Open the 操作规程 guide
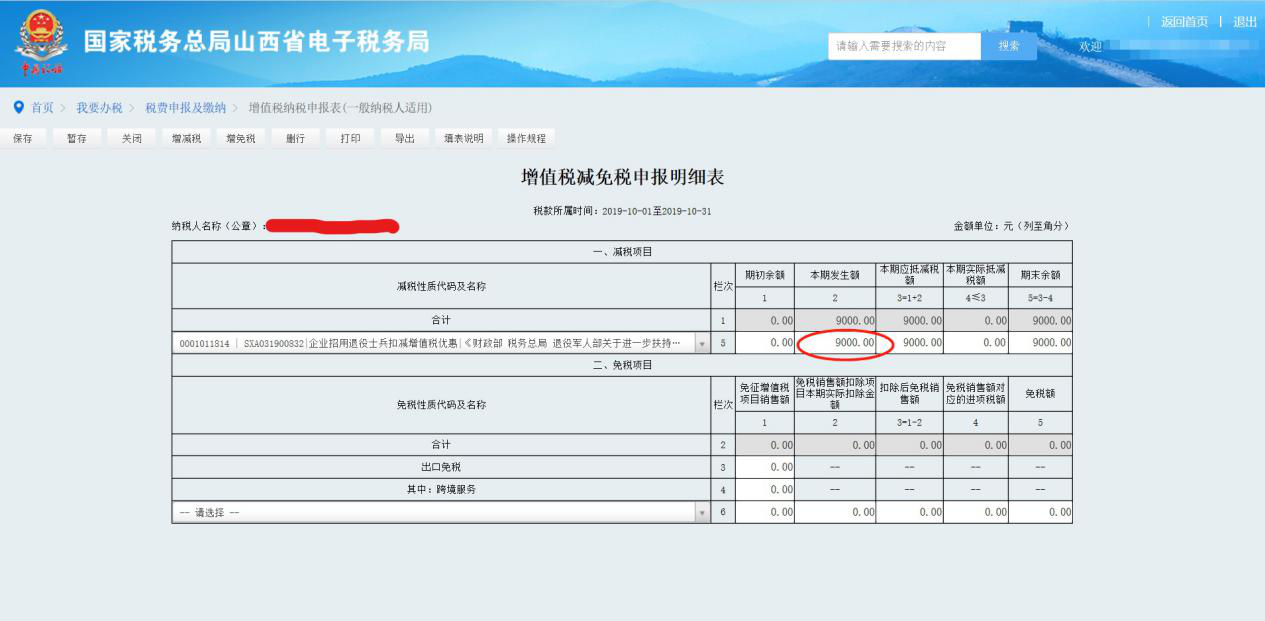 [526, 139]
